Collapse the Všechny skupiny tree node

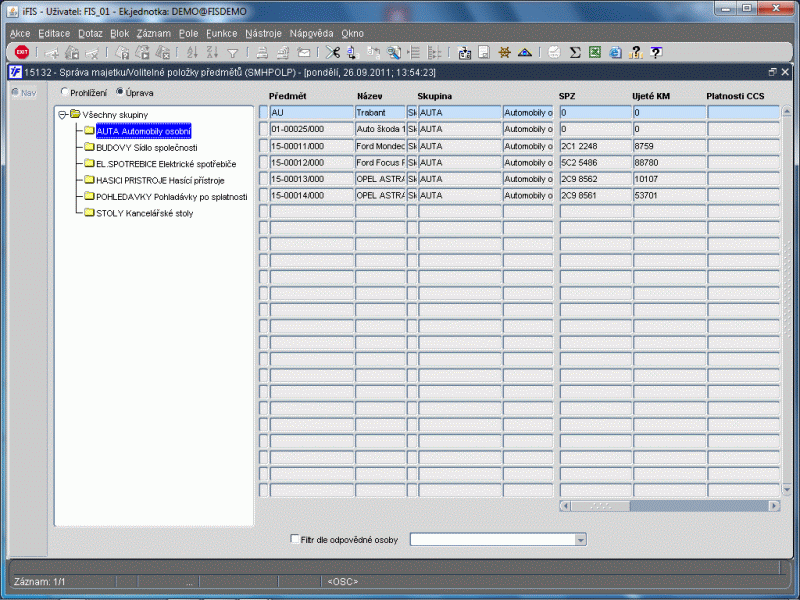(62, 114)
